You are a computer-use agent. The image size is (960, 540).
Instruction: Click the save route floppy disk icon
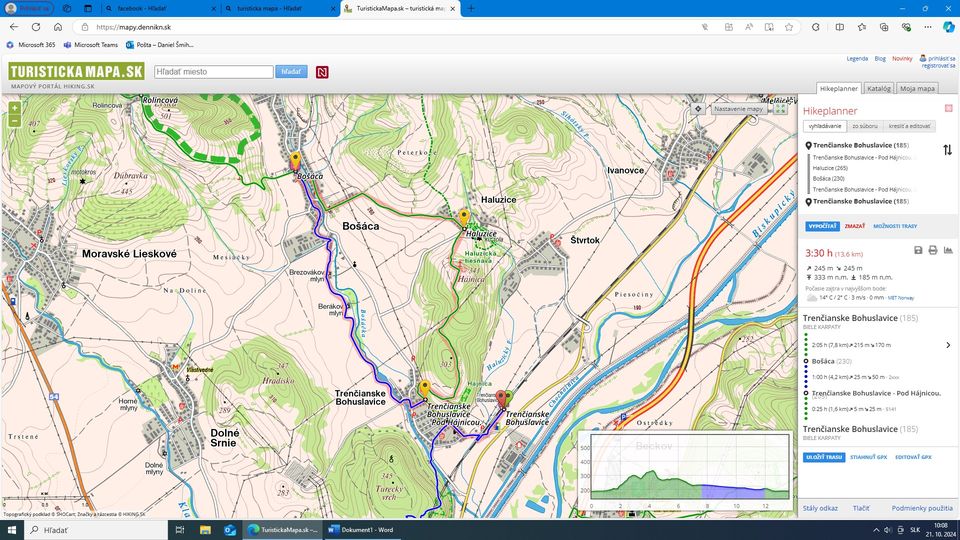pyautogui.click(x=918, y=250)
